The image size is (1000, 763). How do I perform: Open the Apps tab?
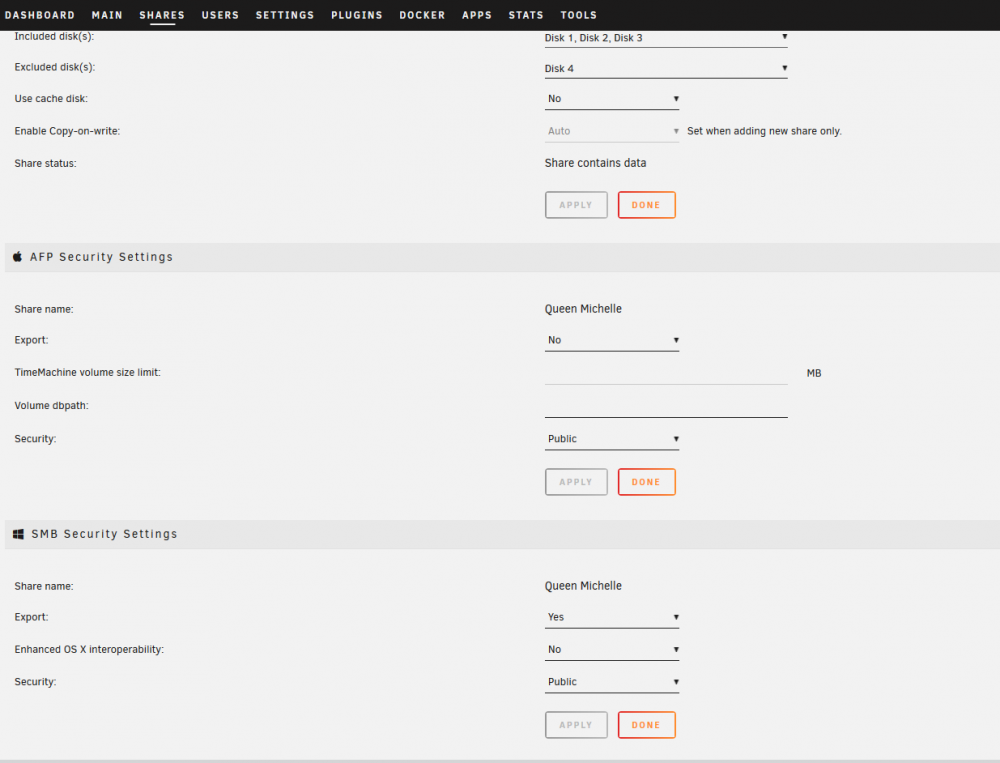(477, 15)
